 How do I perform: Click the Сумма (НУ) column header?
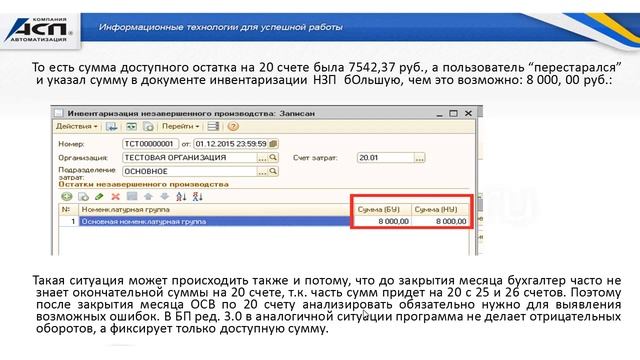440,209
